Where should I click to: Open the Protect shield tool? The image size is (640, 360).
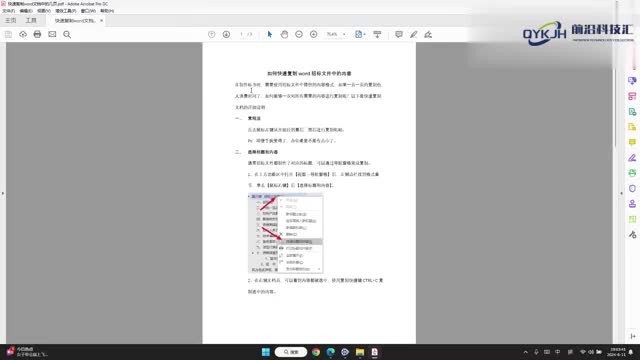point(632,189)
